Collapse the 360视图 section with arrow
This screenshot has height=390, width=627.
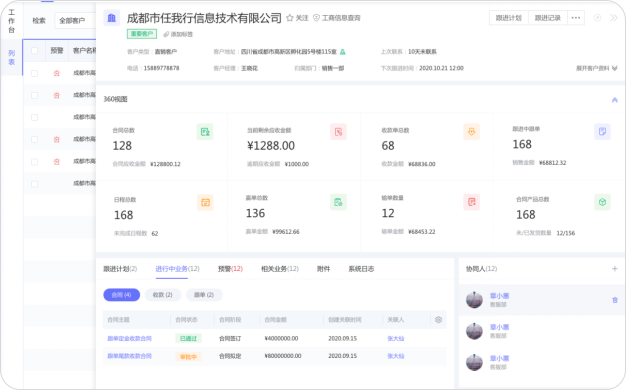click(x=615, y=100)
